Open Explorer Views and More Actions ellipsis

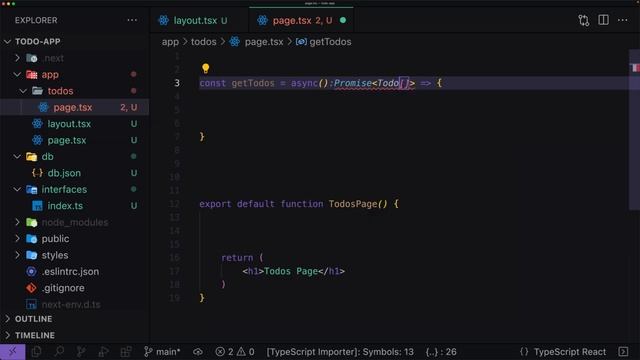(x=132, y=20)
